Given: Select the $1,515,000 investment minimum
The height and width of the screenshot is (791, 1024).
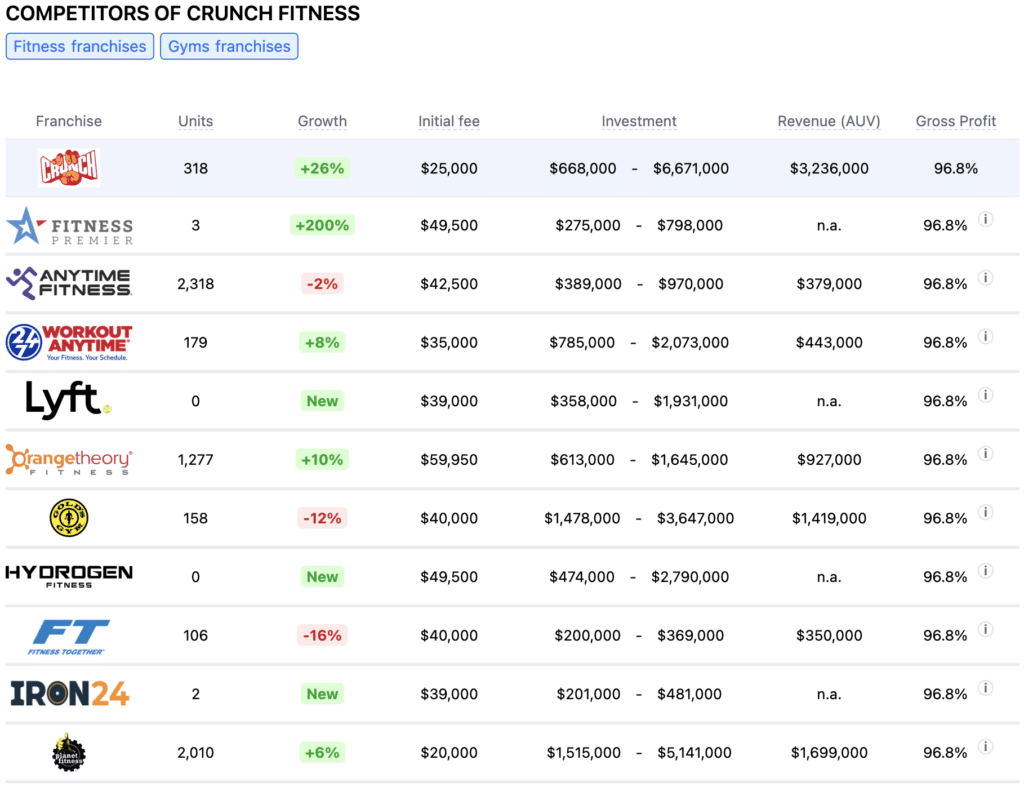Looking at the screenshot, I should (583, 752).
